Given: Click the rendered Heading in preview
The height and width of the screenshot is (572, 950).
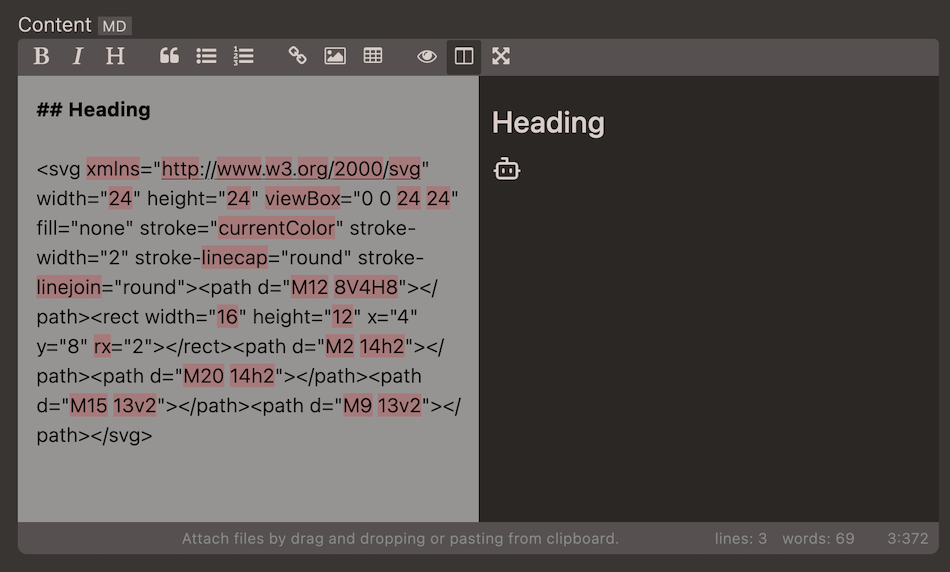Looking at the screenshot, I should [548, 123].
